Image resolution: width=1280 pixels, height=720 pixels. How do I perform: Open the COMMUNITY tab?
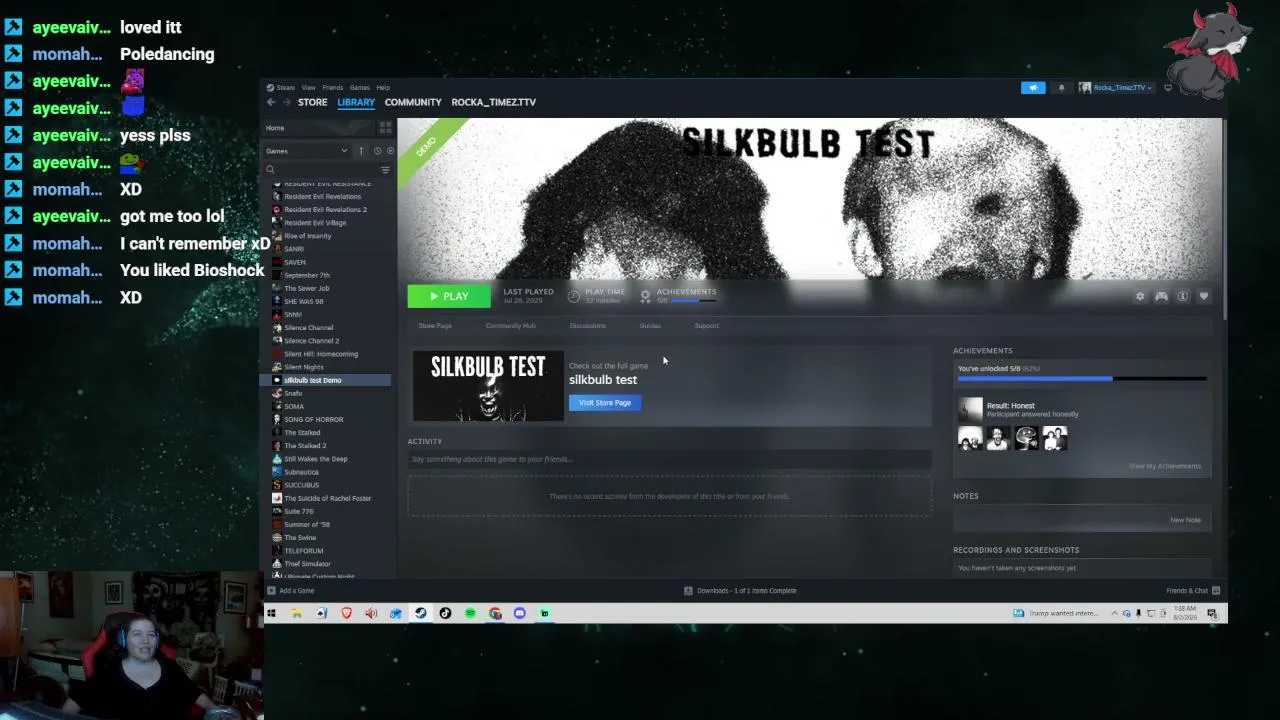(413, 102)
